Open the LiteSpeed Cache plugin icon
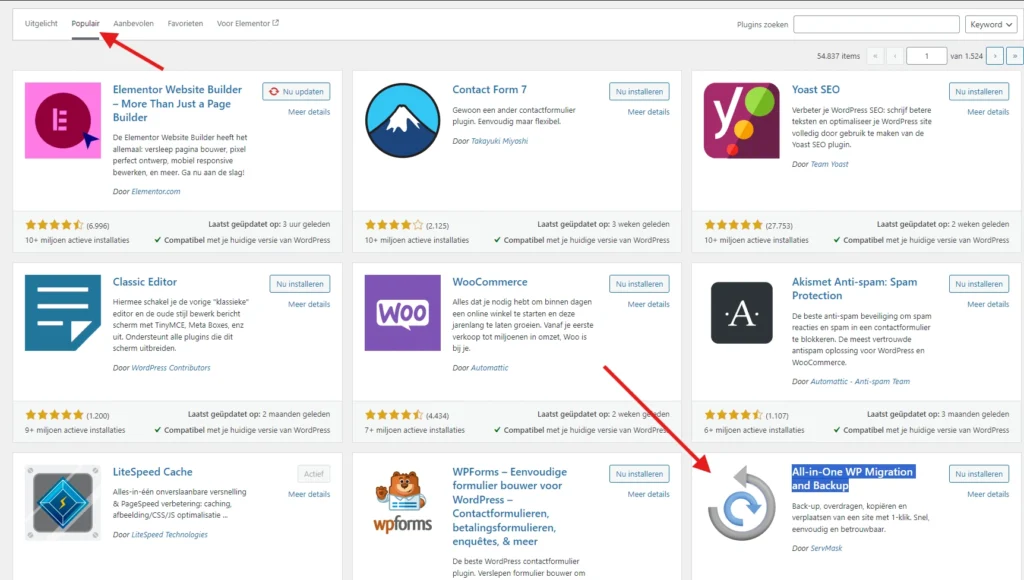1024x580 pixels. (62, 502)
